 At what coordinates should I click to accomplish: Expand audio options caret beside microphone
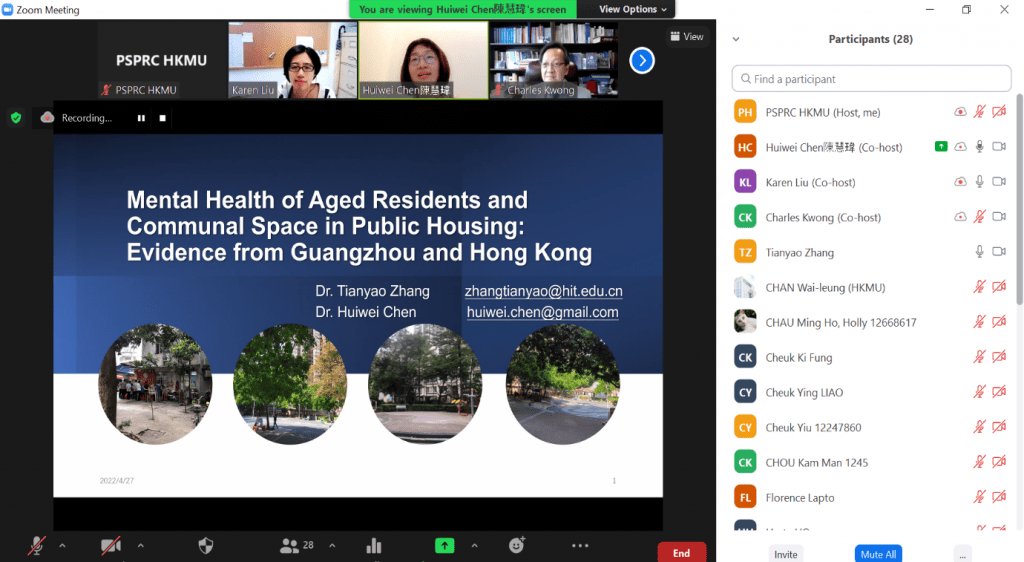point(63,545)
